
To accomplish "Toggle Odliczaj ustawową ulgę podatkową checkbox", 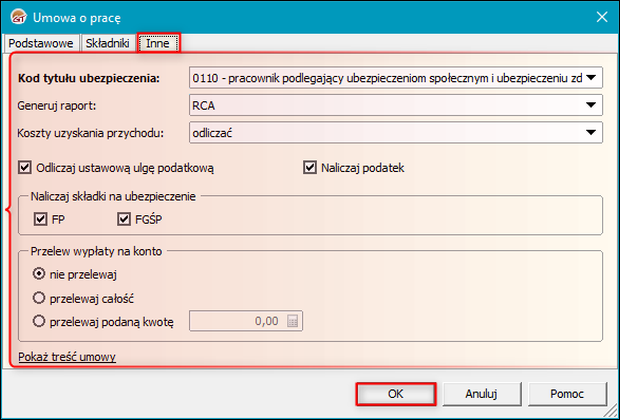I will (25, 168).
